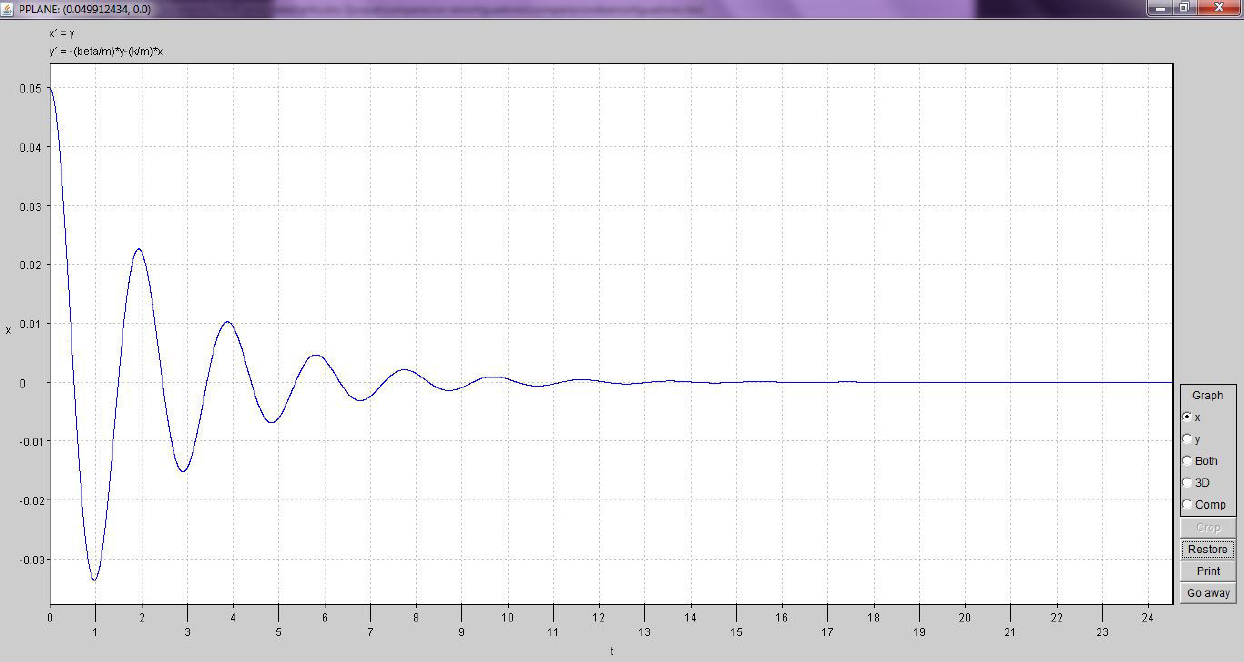Select the y graph radio option

pyautogui.click(x=1187, y=439)
